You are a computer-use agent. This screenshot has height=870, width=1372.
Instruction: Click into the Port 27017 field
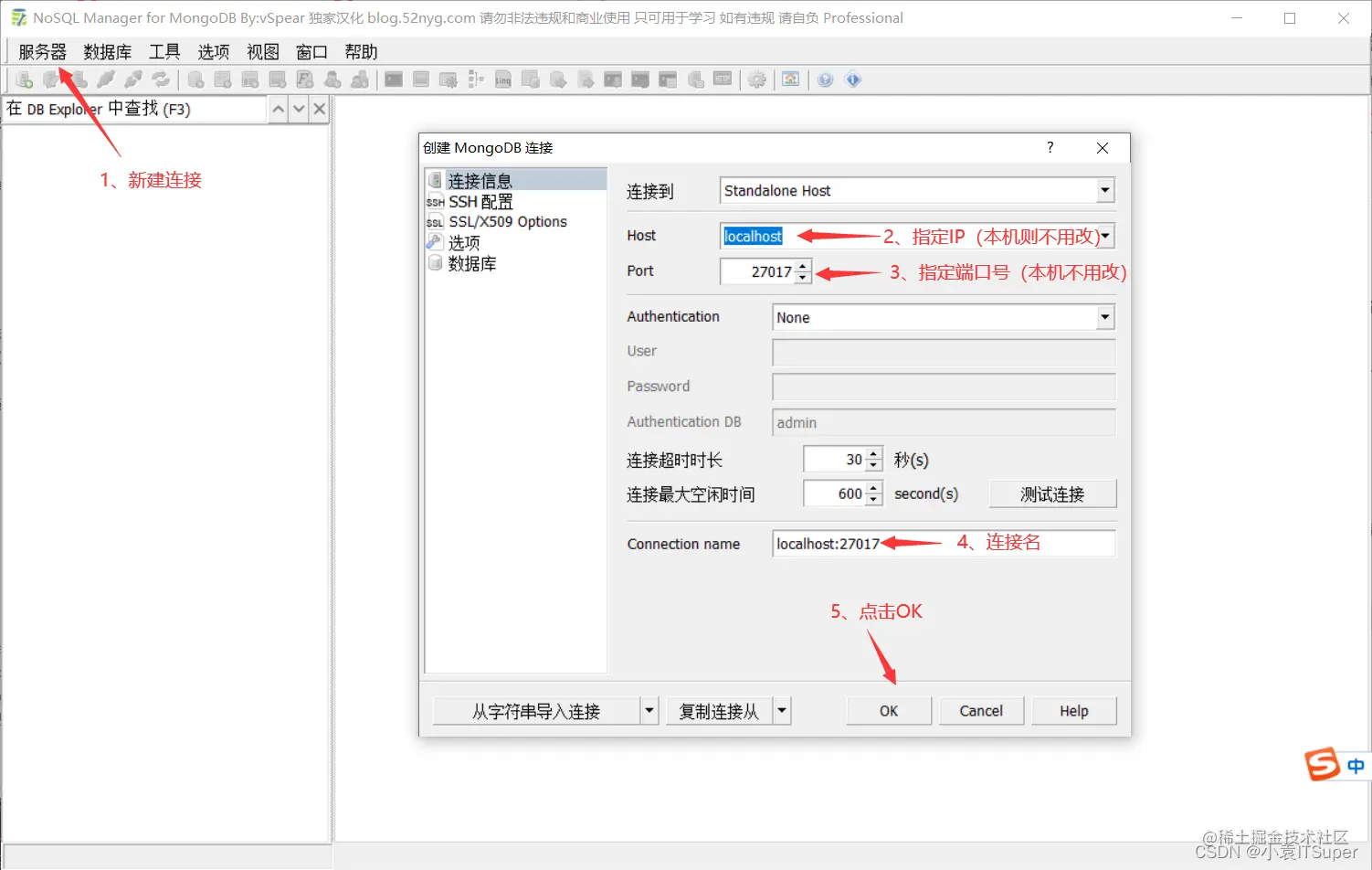[x=757, y=271]
